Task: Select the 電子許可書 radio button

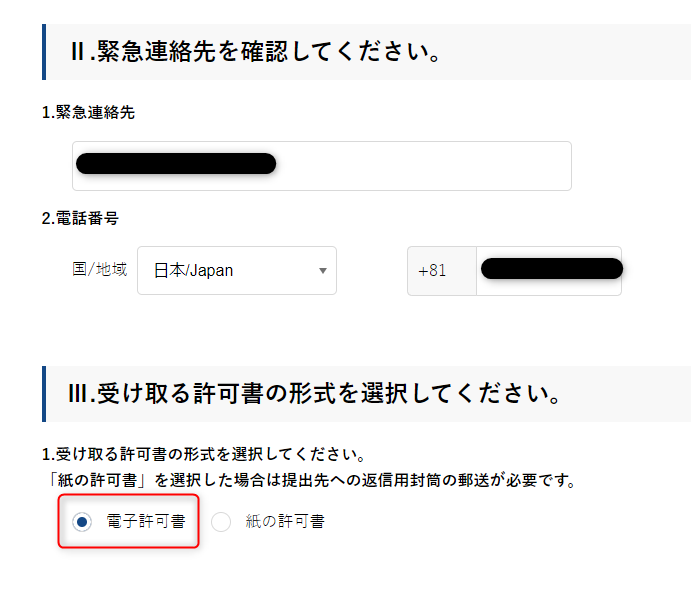Action: pyautogui.click(x=83, y=521)
